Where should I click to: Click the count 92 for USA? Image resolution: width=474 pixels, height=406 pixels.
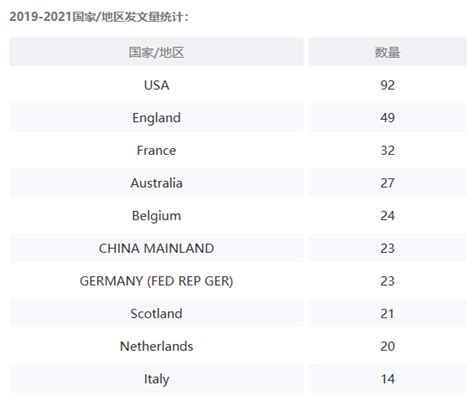(x=387, y=85)
